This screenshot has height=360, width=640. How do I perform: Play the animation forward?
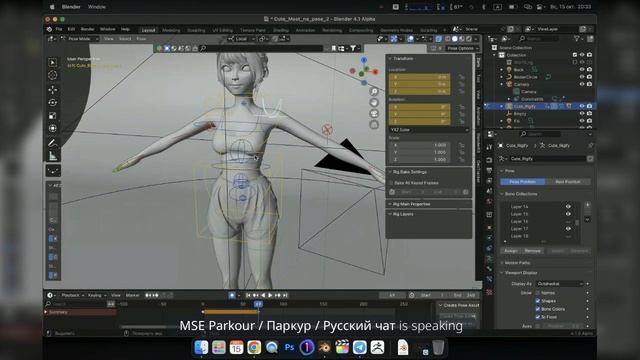[x=270, y=295]
